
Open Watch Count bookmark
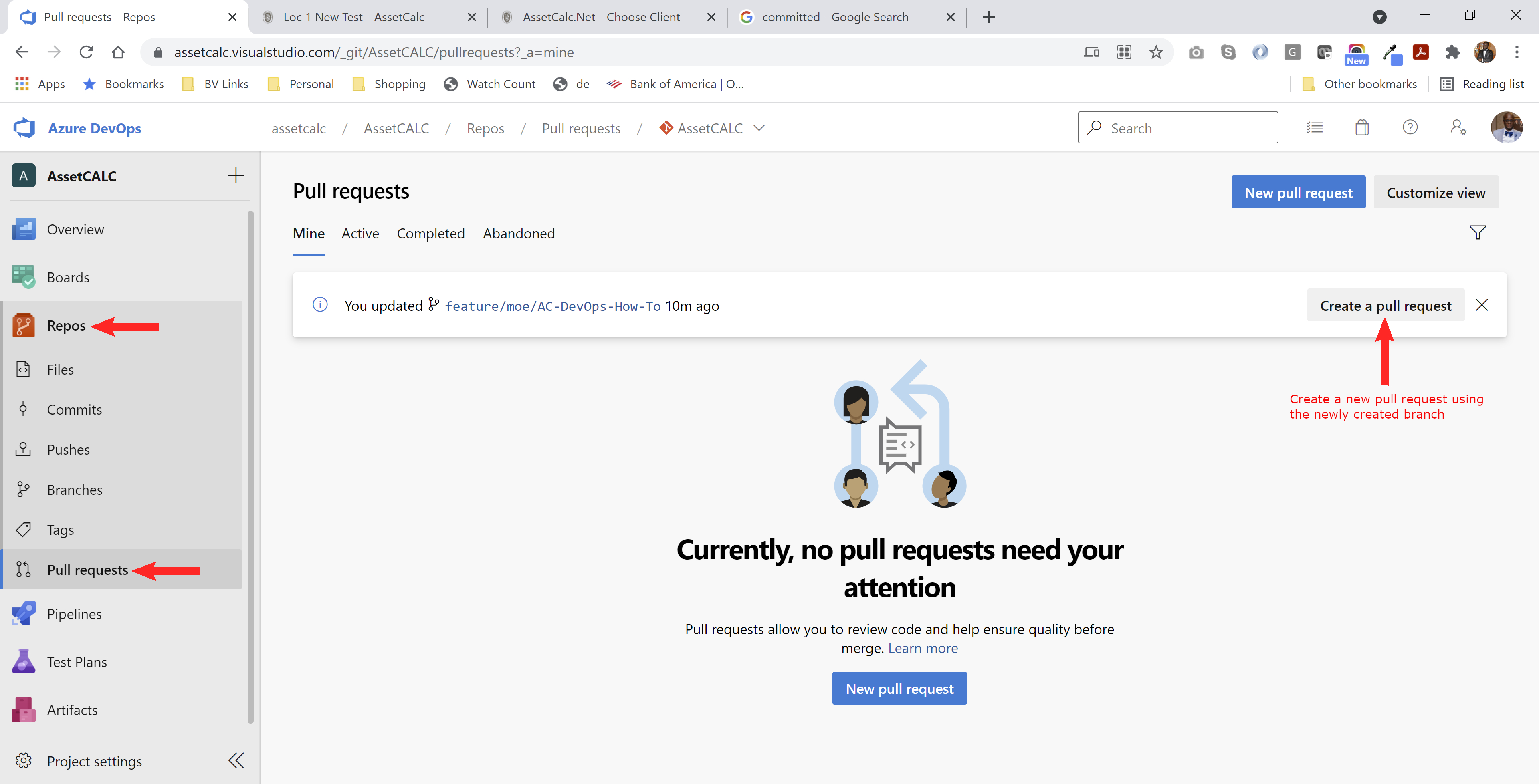490,84
